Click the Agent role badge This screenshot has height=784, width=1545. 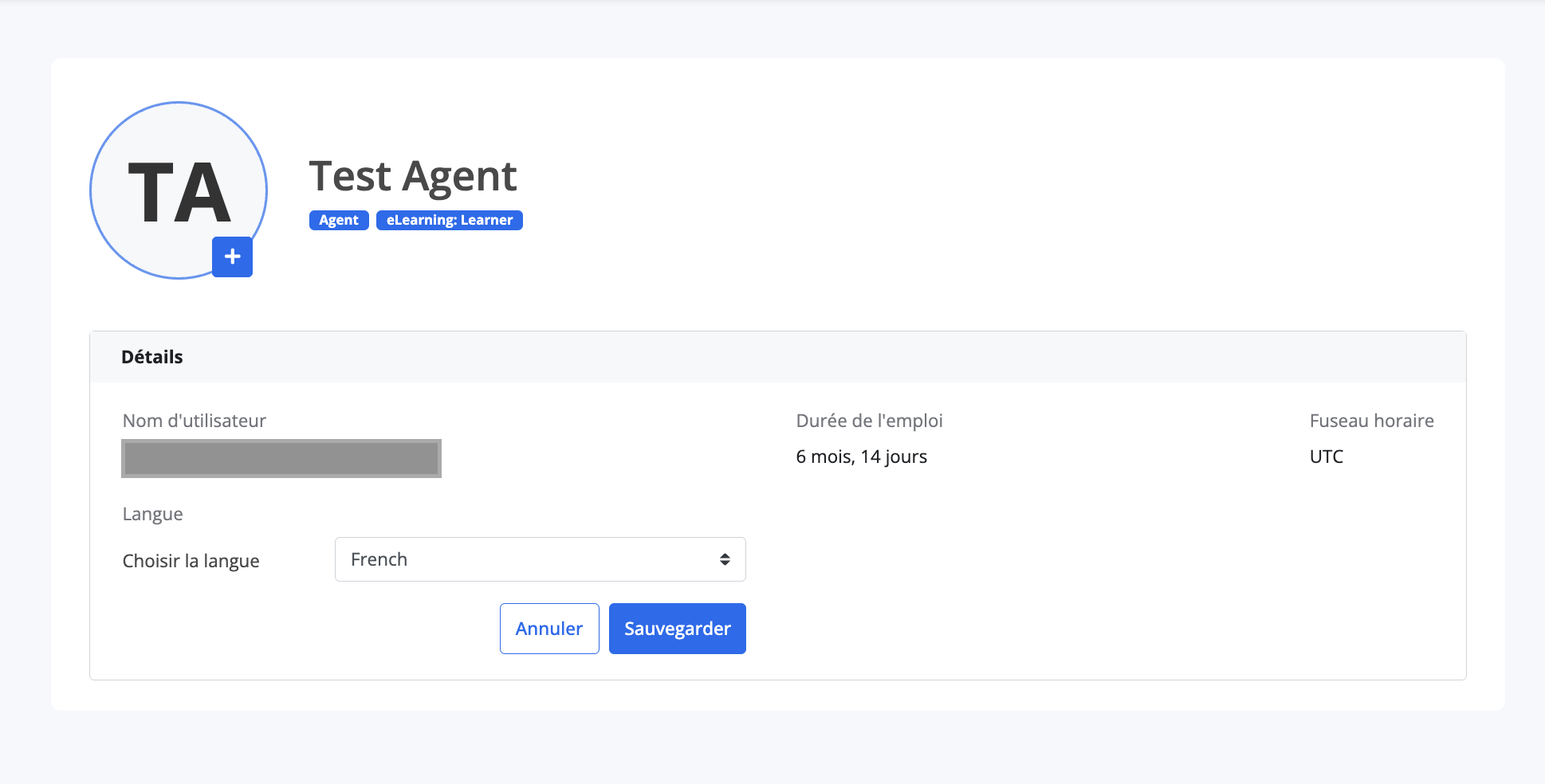(339, 220)
